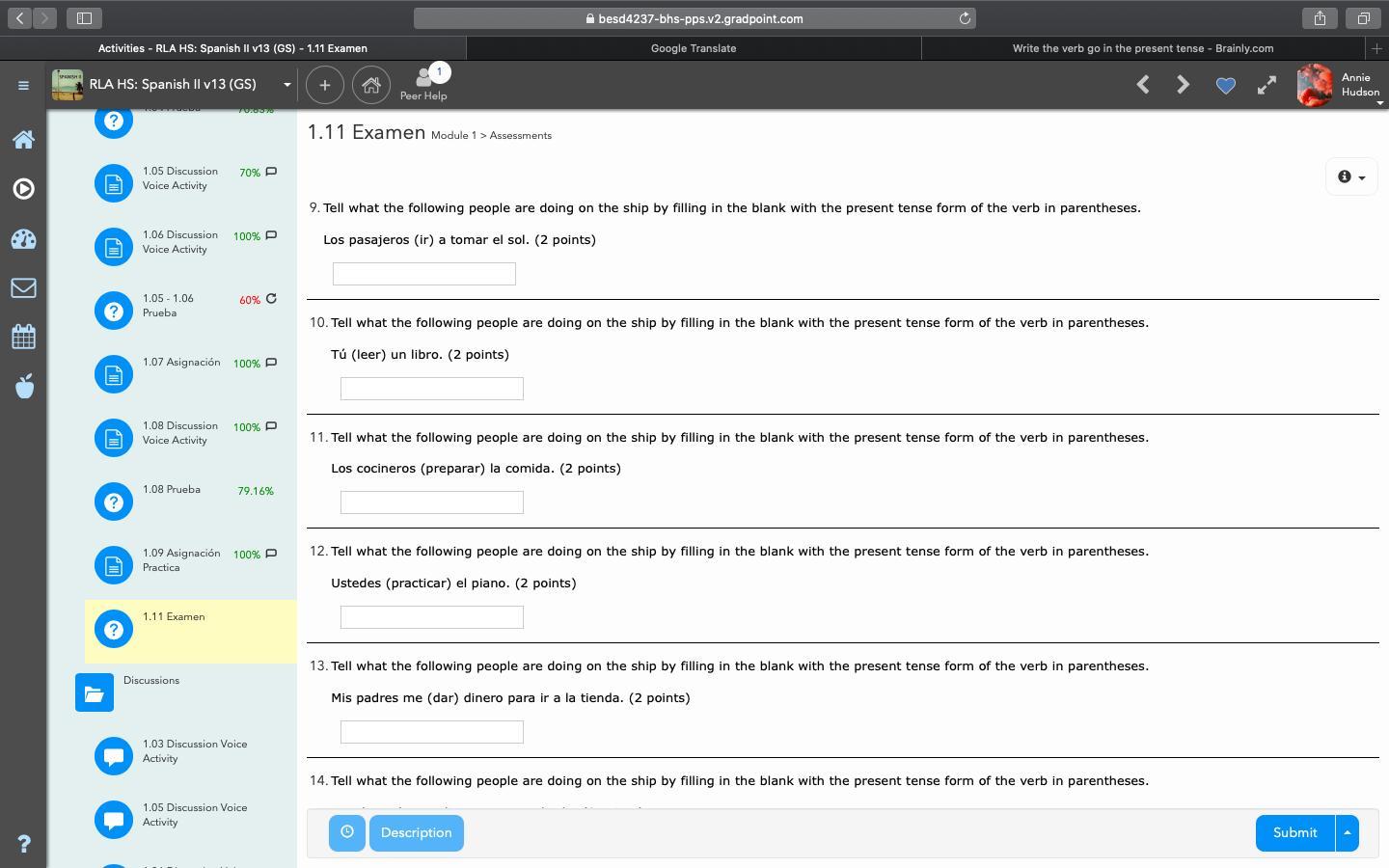Click the apple icon in sidebar
Screen dimensions: 1389x868
click(24, 386)
